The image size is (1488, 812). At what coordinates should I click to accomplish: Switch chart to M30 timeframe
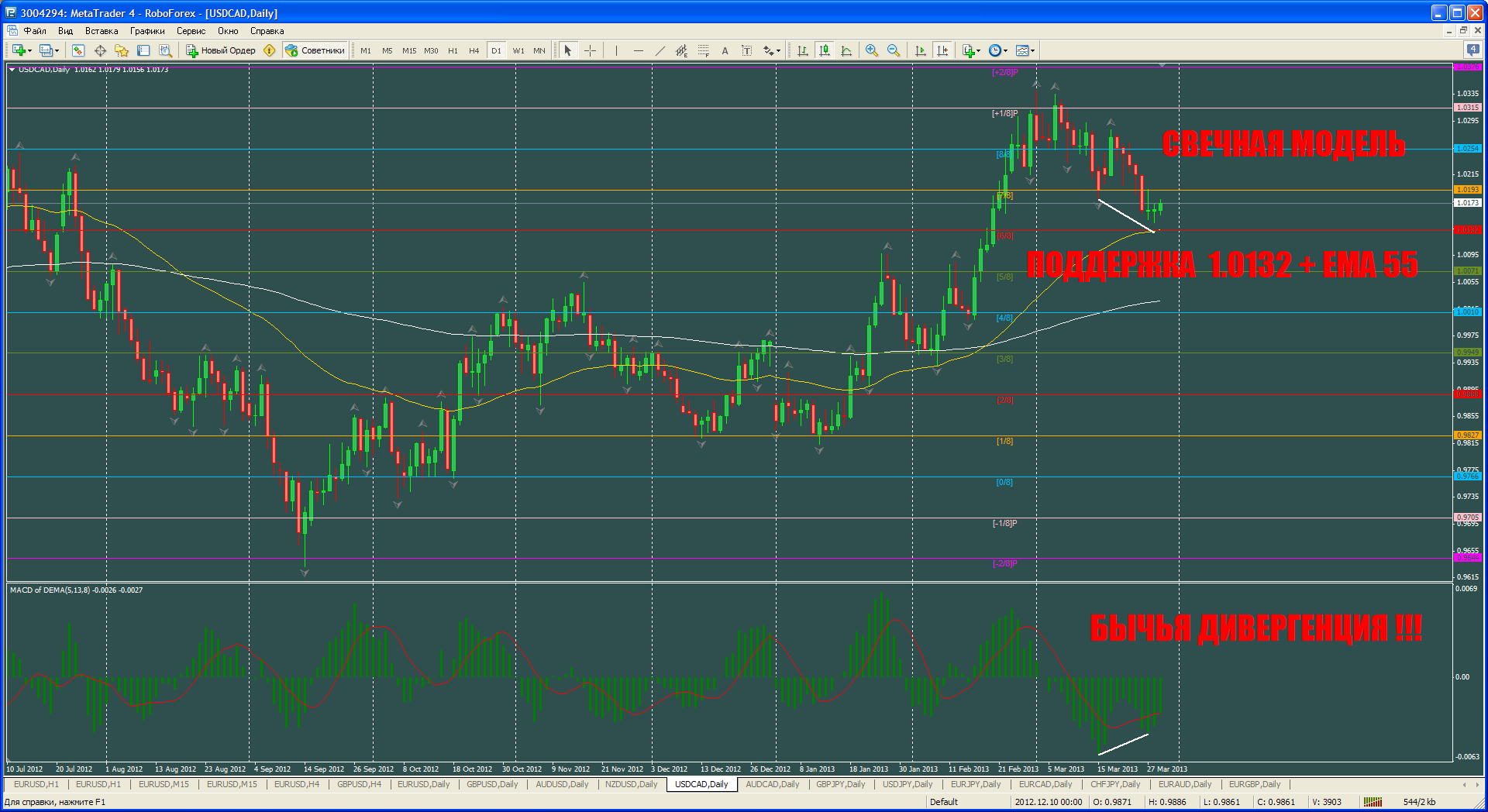pyautogui.click(x=431, y=50)
